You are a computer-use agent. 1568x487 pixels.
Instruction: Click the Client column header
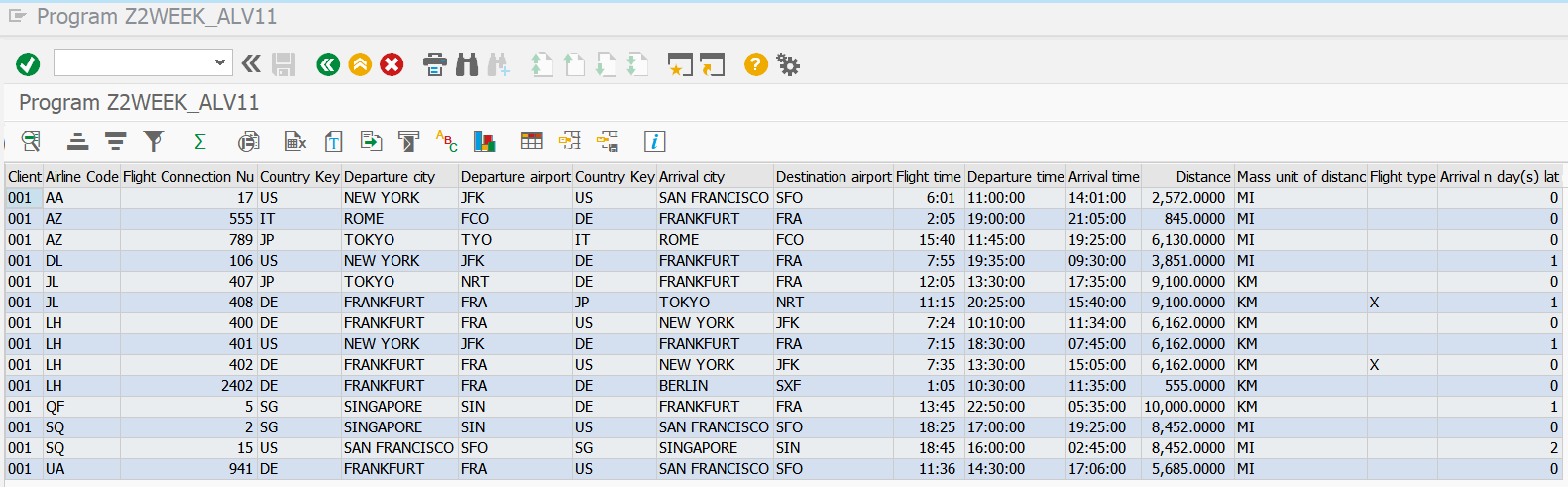click(24, 176)
